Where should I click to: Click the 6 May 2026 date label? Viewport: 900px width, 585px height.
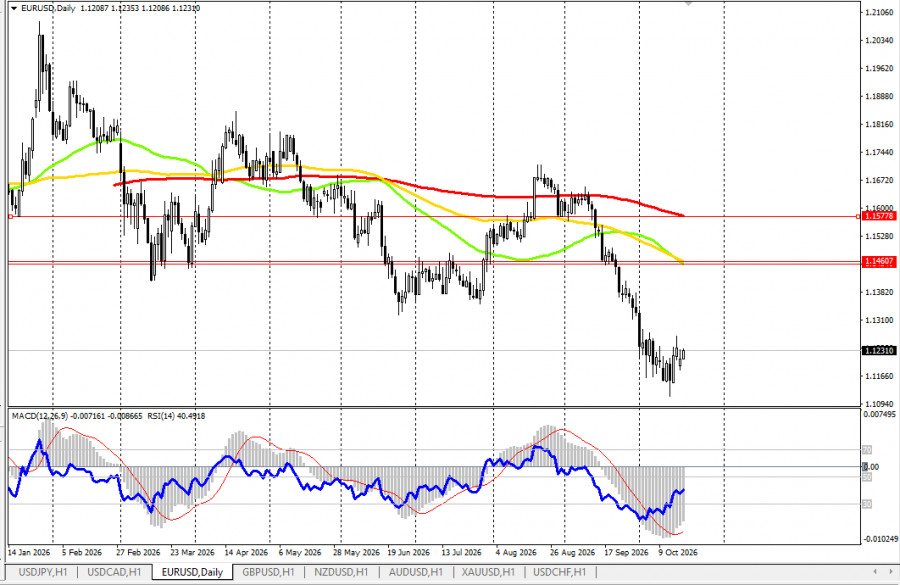tap(300, 552)
